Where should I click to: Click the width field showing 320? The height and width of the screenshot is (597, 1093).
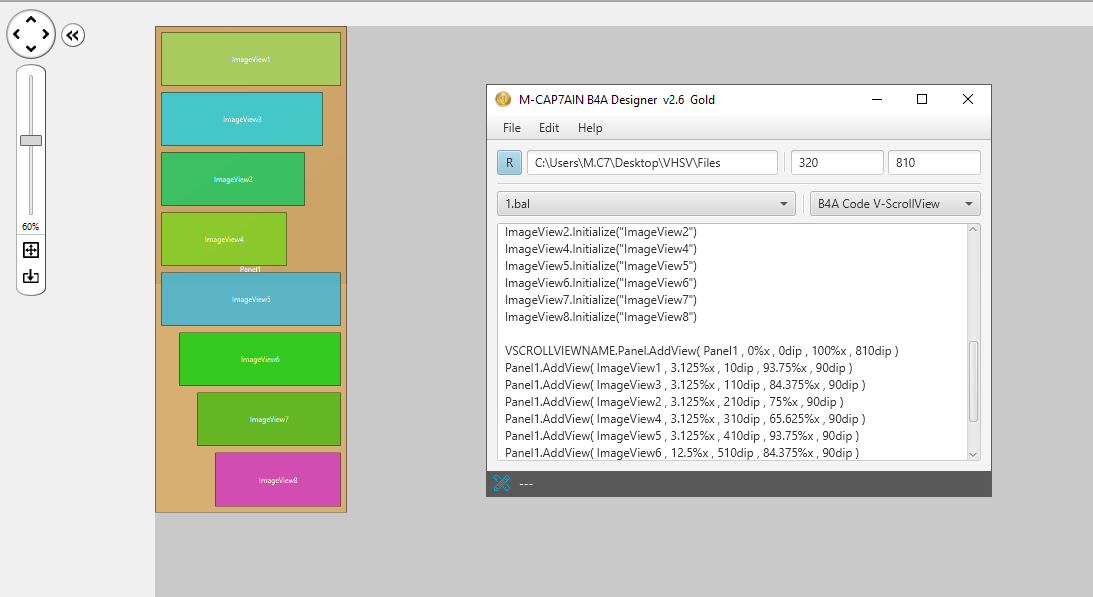click(x=837, y=163)
